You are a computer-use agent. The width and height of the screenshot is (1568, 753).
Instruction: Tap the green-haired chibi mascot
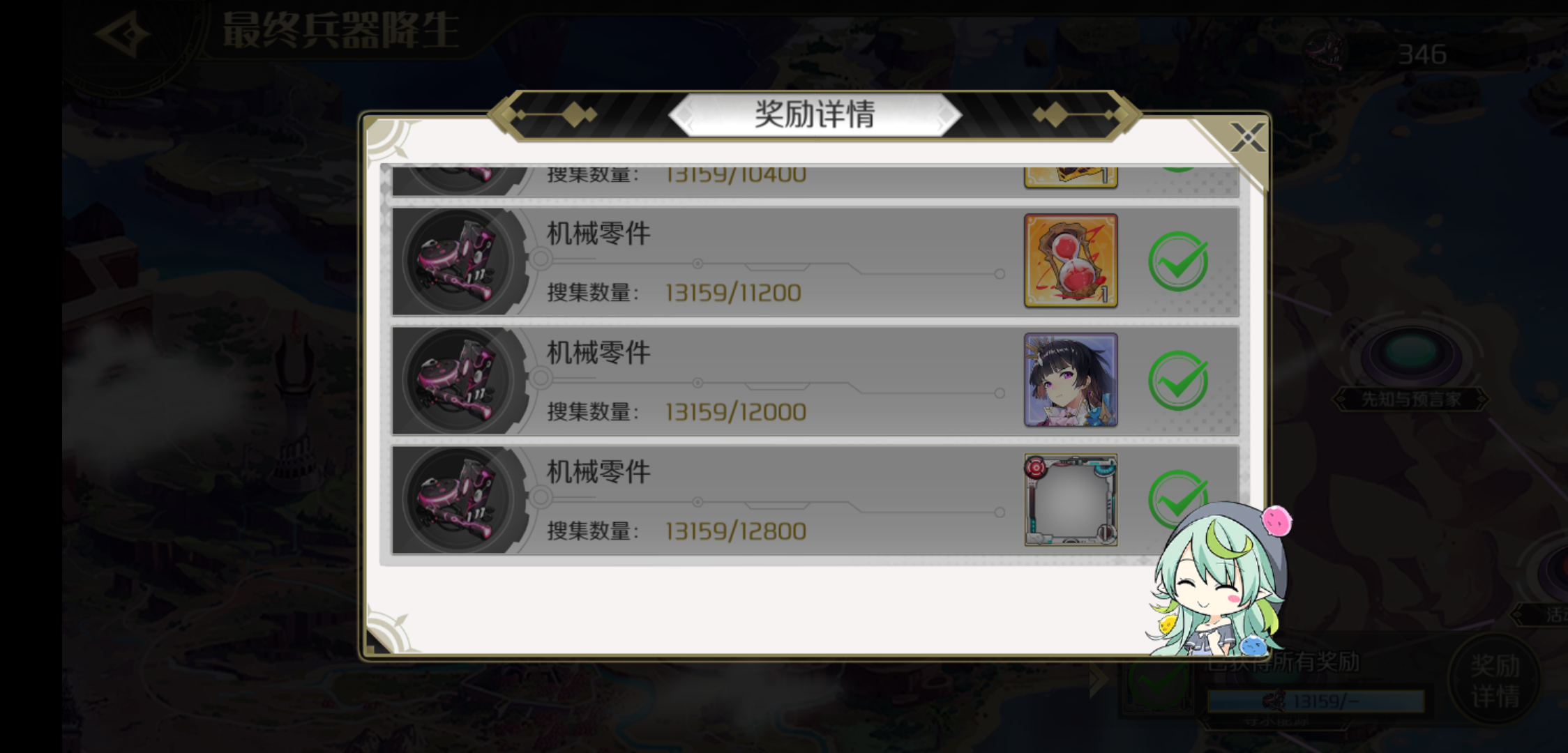click(x=1219, y=581)
